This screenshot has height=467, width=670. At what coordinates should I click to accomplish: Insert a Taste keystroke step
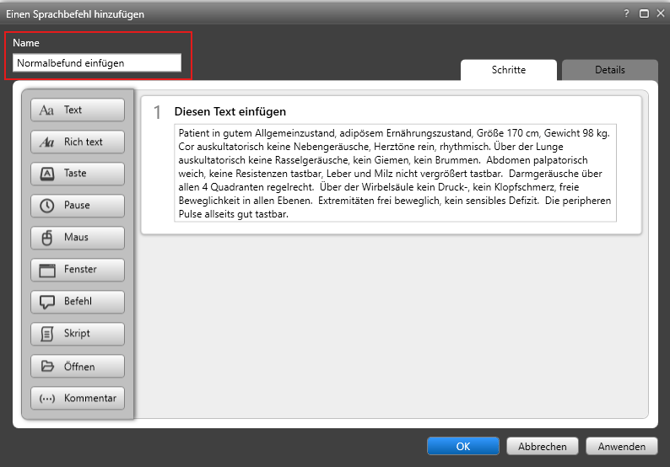[77, 174]
